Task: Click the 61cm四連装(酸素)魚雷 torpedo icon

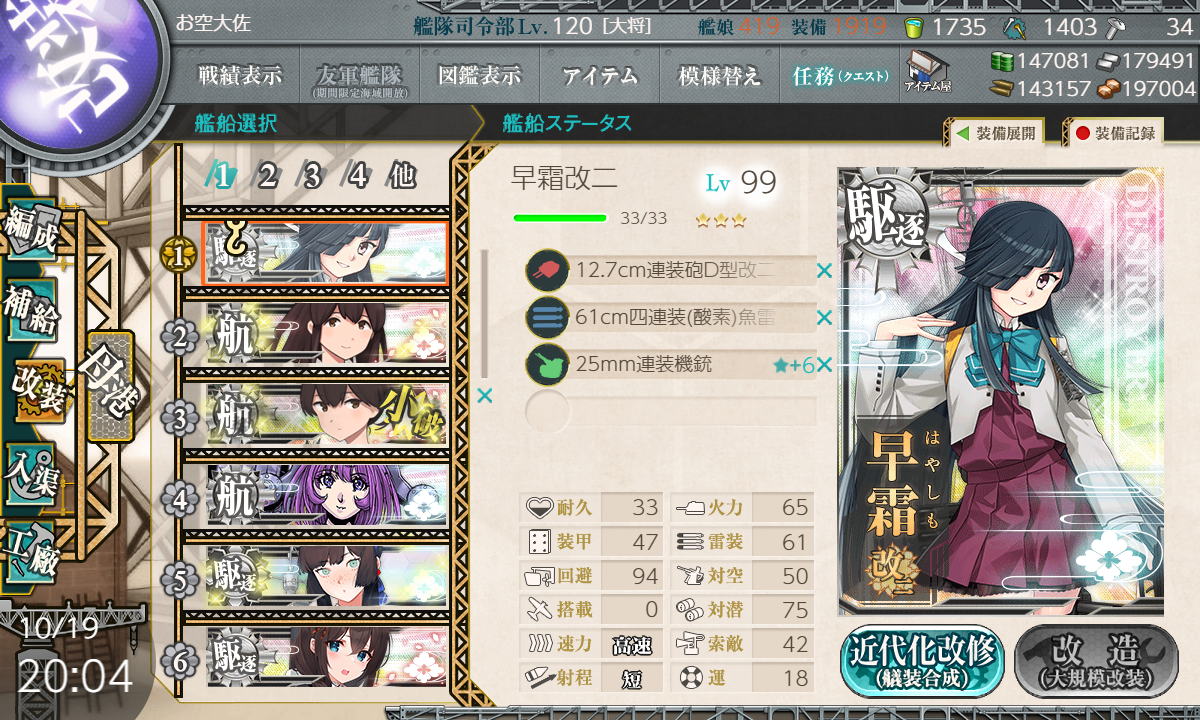Action: [x=547, y=318]
